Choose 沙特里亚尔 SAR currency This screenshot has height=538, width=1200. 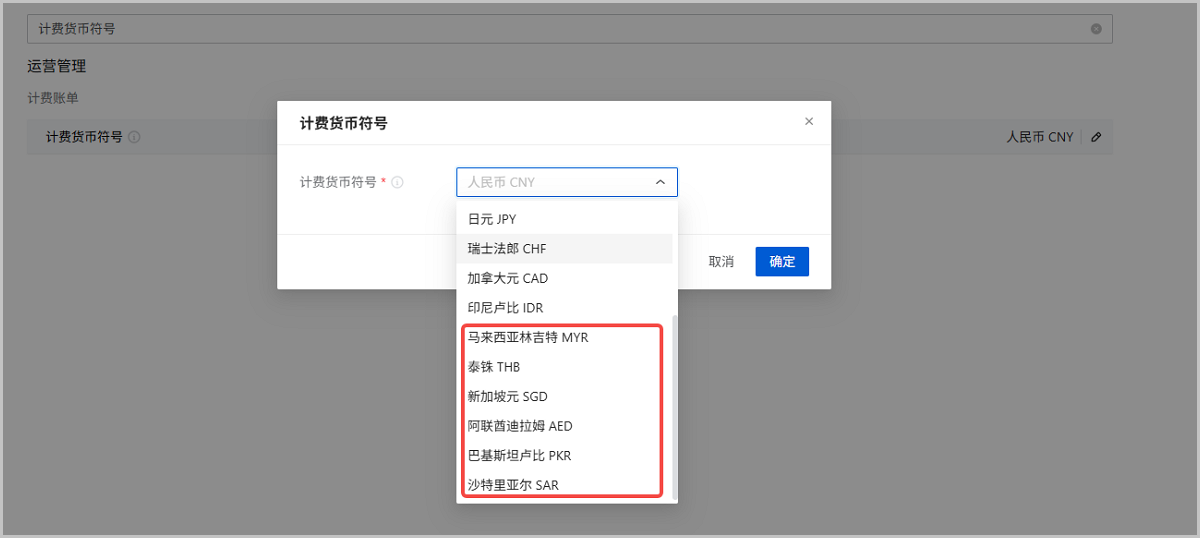pyautogui.click(x=513, y=485)
